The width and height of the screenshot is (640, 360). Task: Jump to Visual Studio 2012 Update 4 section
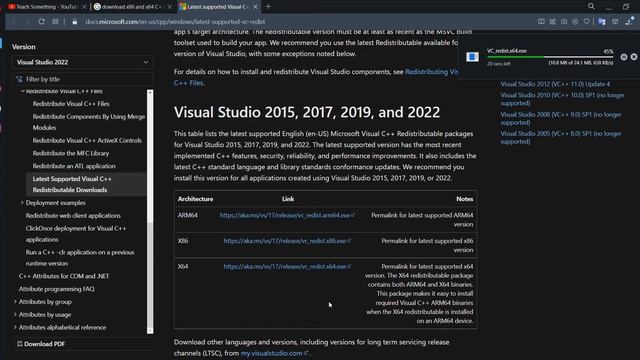pos(555,84)
